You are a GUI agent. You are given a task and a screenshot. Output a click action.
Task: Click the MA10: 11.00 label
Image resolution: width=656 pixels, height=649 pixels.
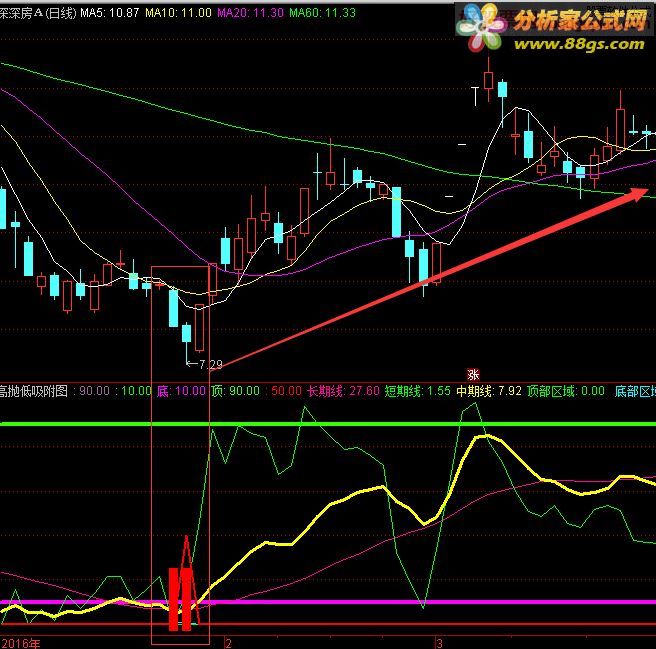point(178,13)
